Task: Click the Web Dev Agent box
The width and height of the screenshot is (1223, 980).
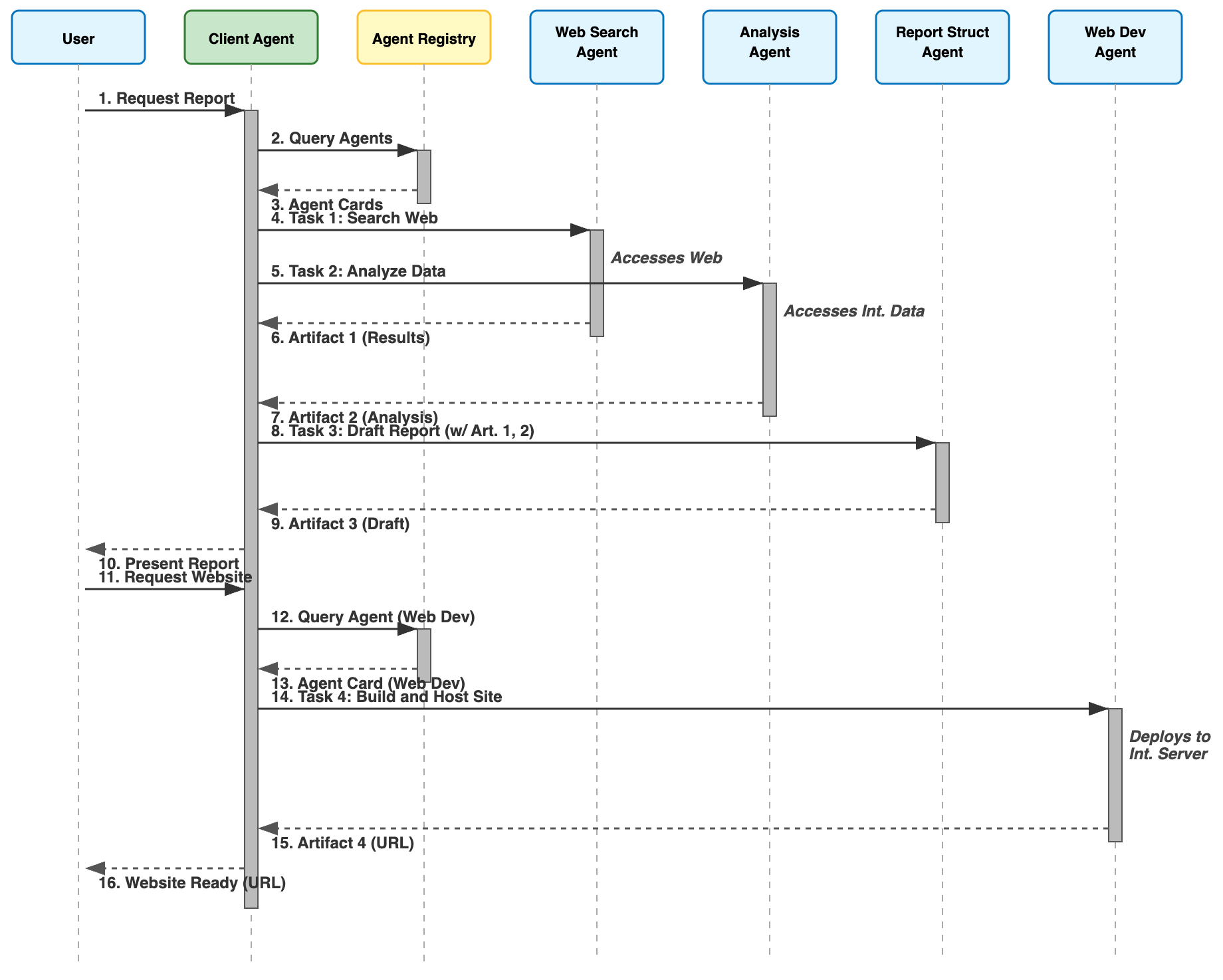Action: pyautogui.click(x=1115, y=47)
